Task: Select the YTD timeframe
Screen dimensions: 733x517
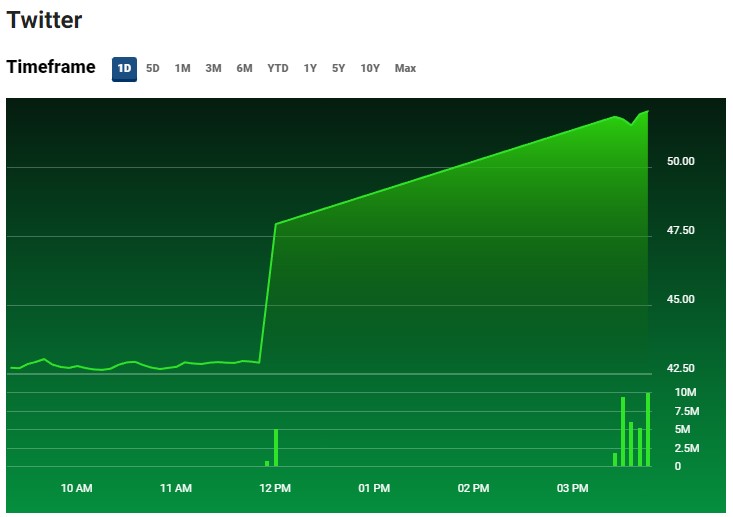Action: (278, 68)
